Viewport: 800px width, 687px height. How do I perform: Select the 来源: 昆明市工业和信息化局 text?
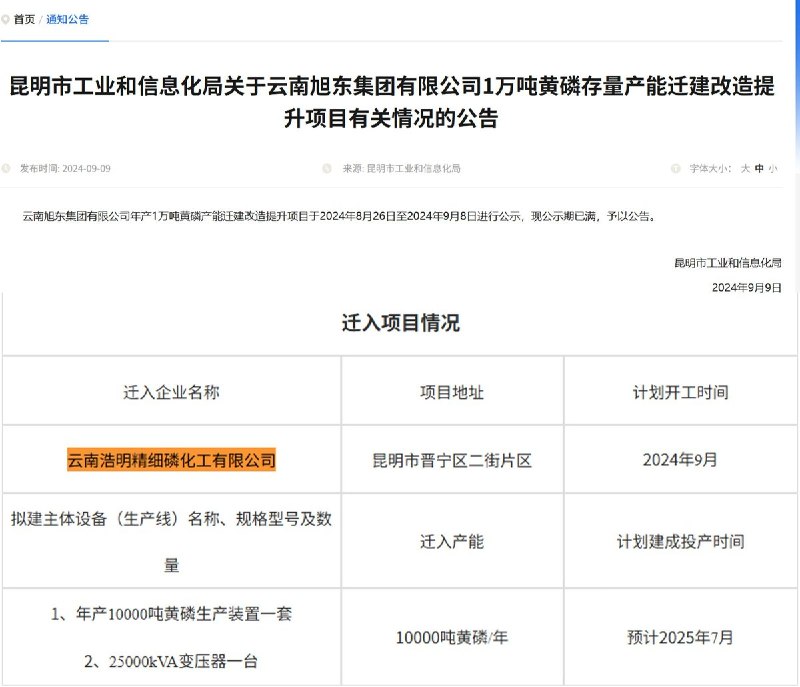click(402, 168)
